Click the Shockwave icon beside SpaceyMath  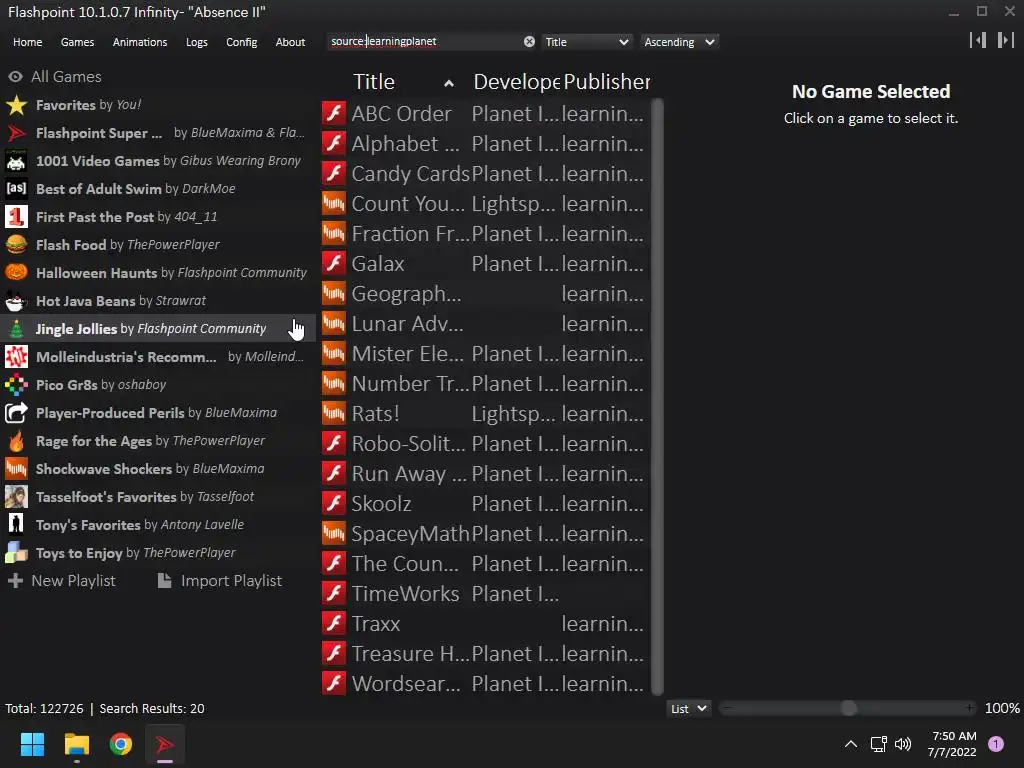(x=334, y=534)
